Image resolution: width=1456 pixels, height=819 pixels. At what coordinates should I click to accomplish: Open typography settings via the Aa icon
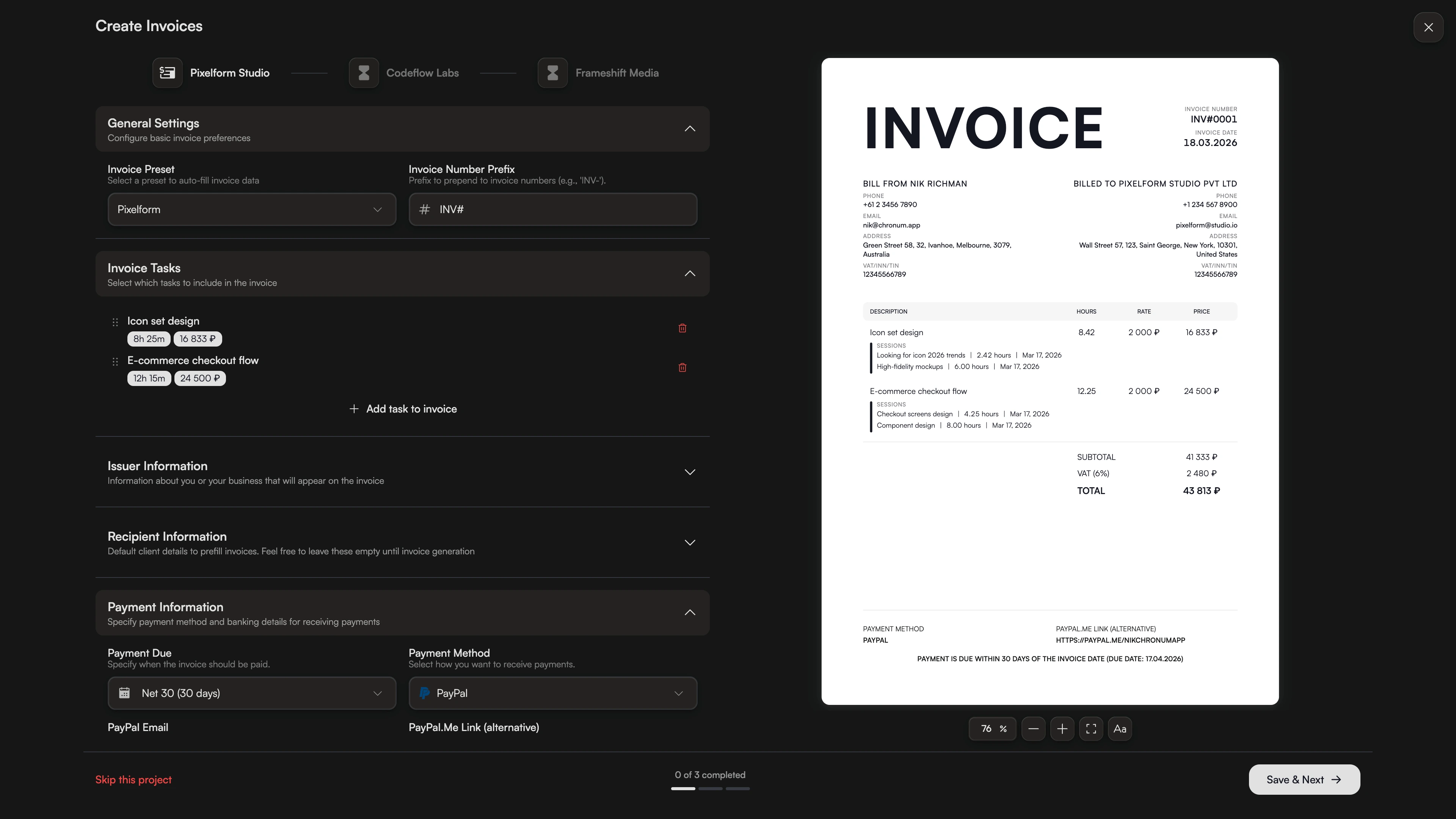[1120, 728]
